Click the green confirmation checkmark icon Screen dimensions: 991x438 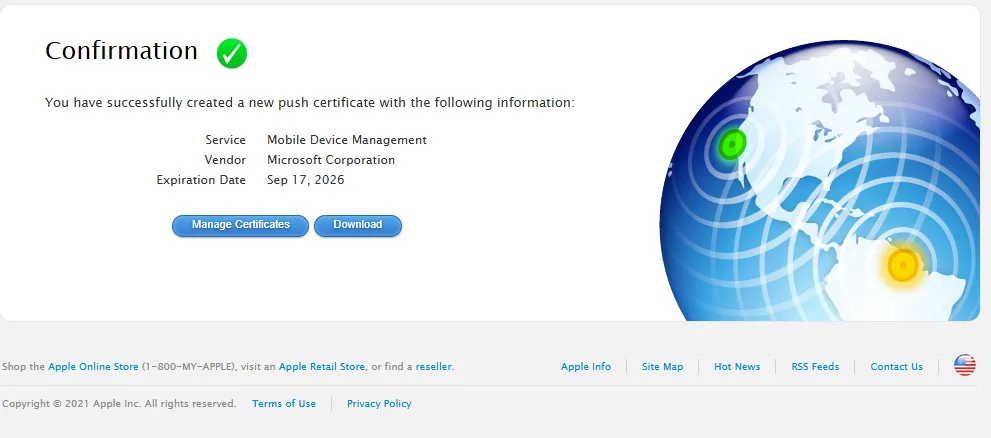pos(232,53)
